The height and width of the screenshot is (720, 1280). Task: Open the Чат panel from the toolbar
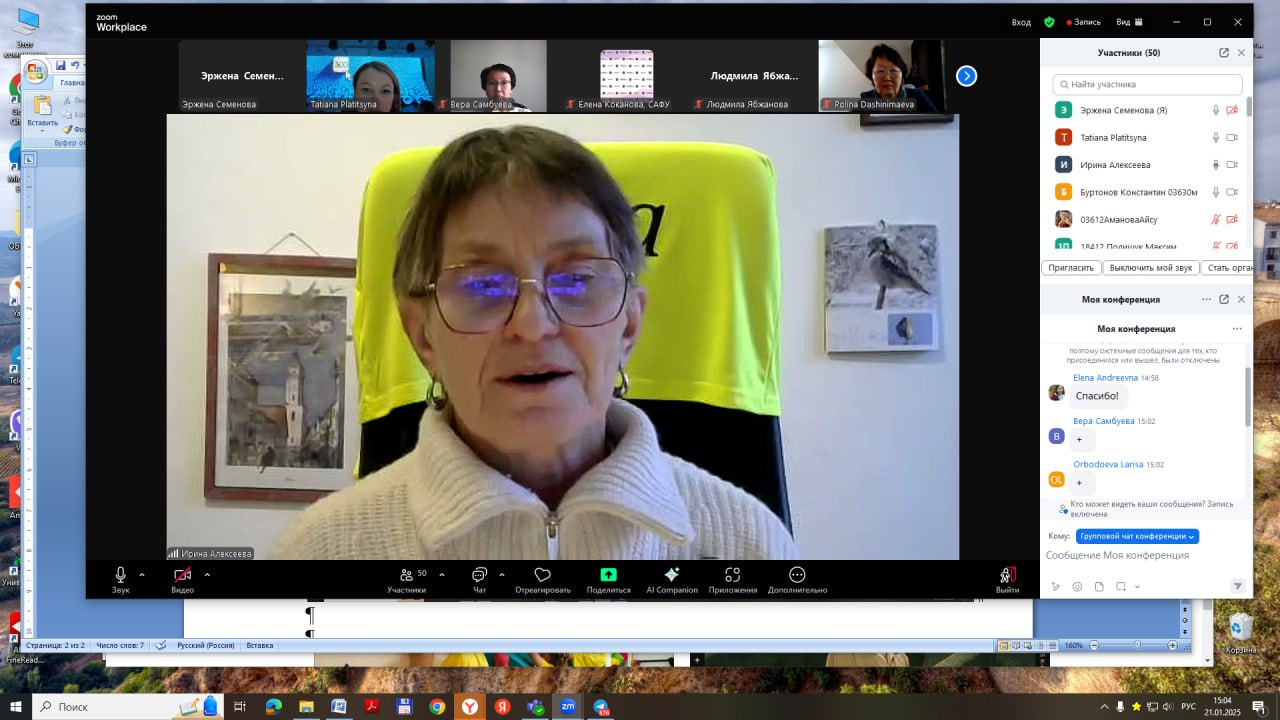point(479,575)
